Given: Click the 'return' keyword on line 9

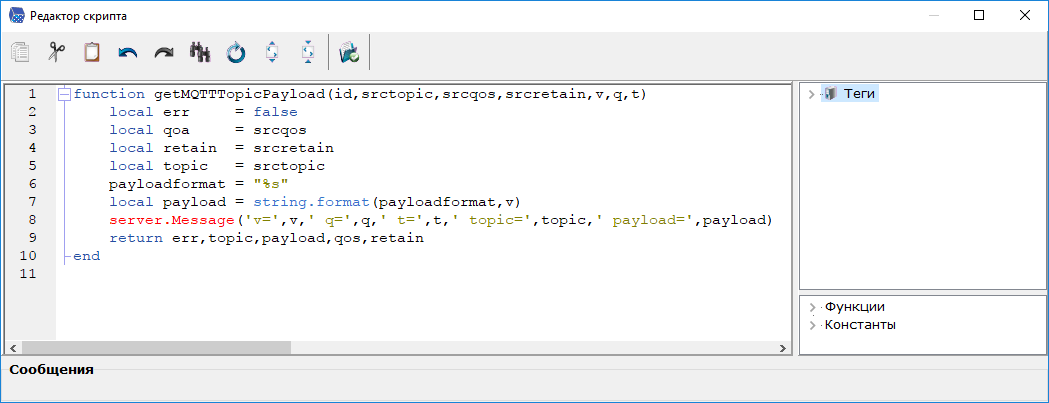Looking at the screenshot, I should [x=136, y=238].
